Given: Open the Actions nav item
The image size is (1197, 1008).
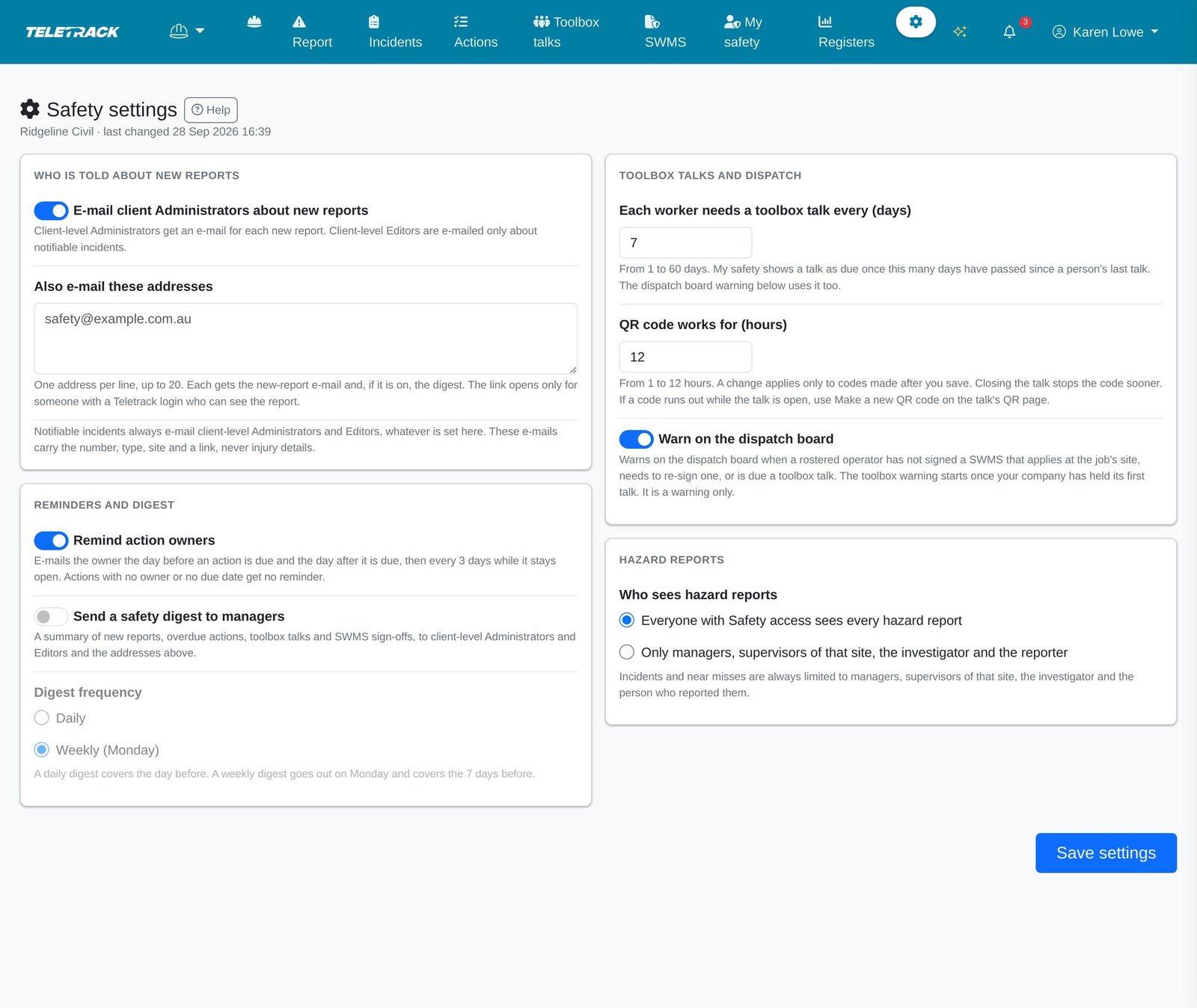Looking at the screenshot, I should [476, 32].
